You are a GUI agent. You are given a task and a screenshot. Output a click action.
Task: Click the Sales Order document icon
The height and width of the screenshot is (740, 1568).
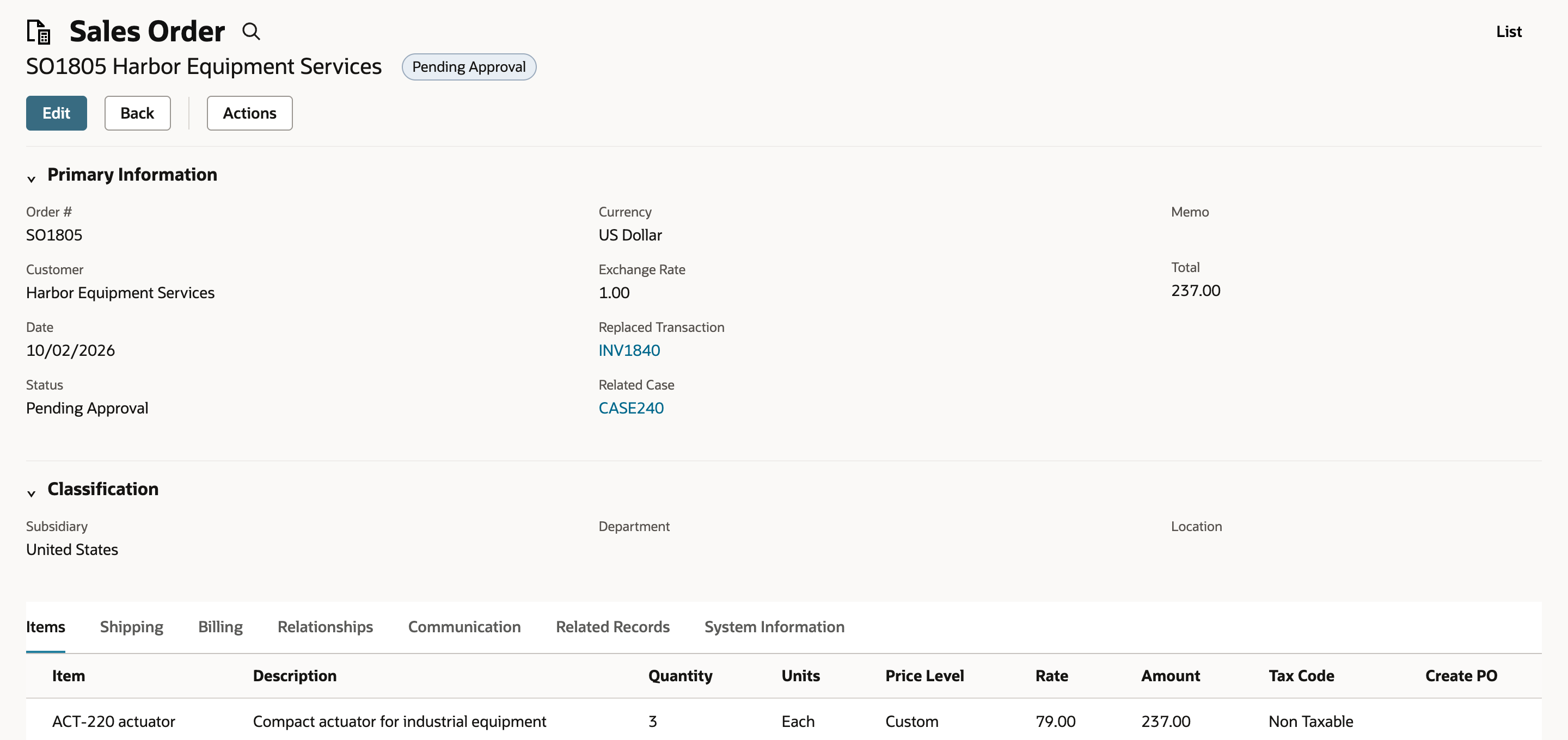coord(38,32)
